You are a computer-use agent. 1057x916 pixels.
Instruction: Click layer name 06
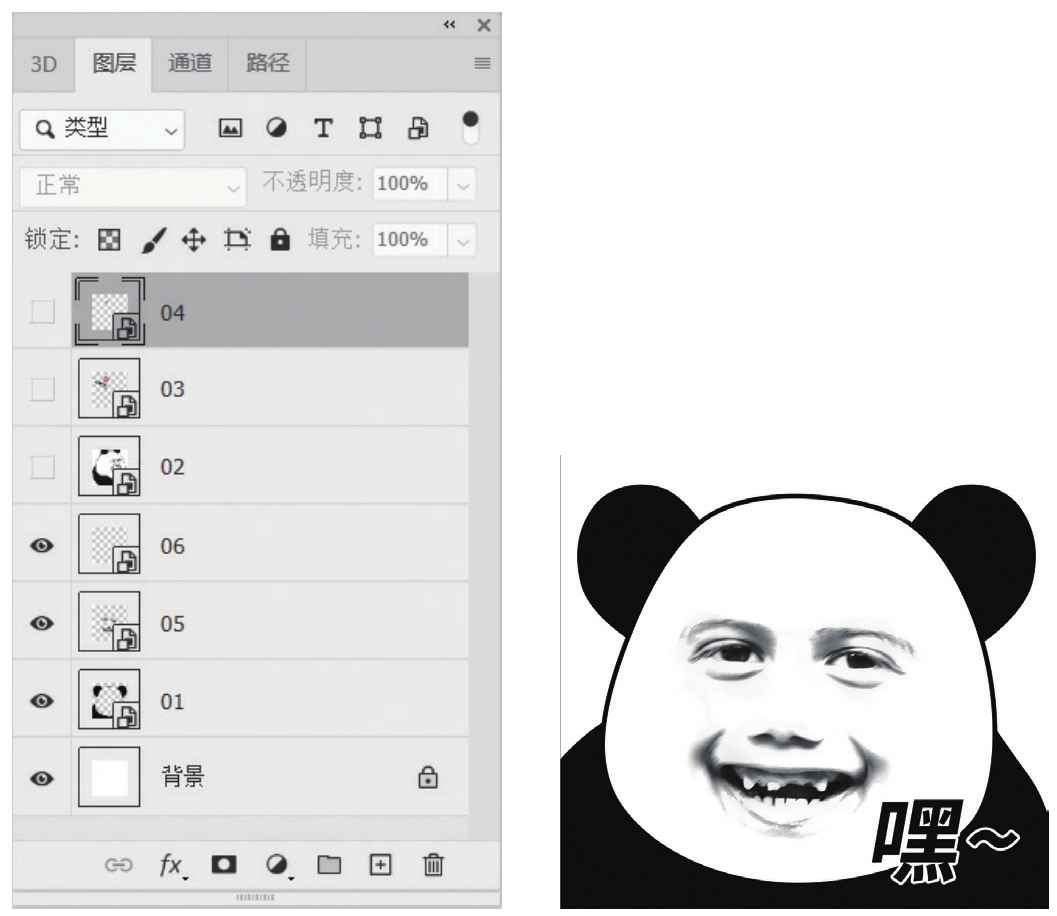[x=173, y=546]
